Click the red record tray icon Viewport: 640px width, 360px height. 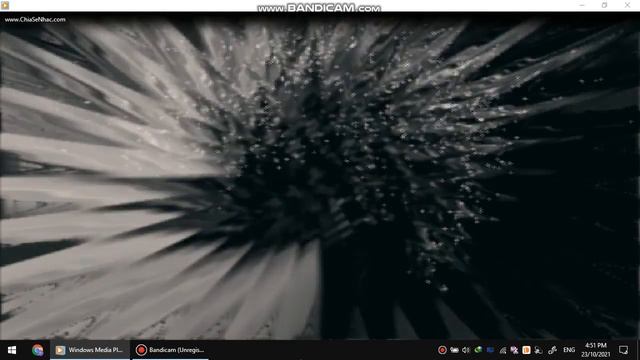[x=442, y=350]
